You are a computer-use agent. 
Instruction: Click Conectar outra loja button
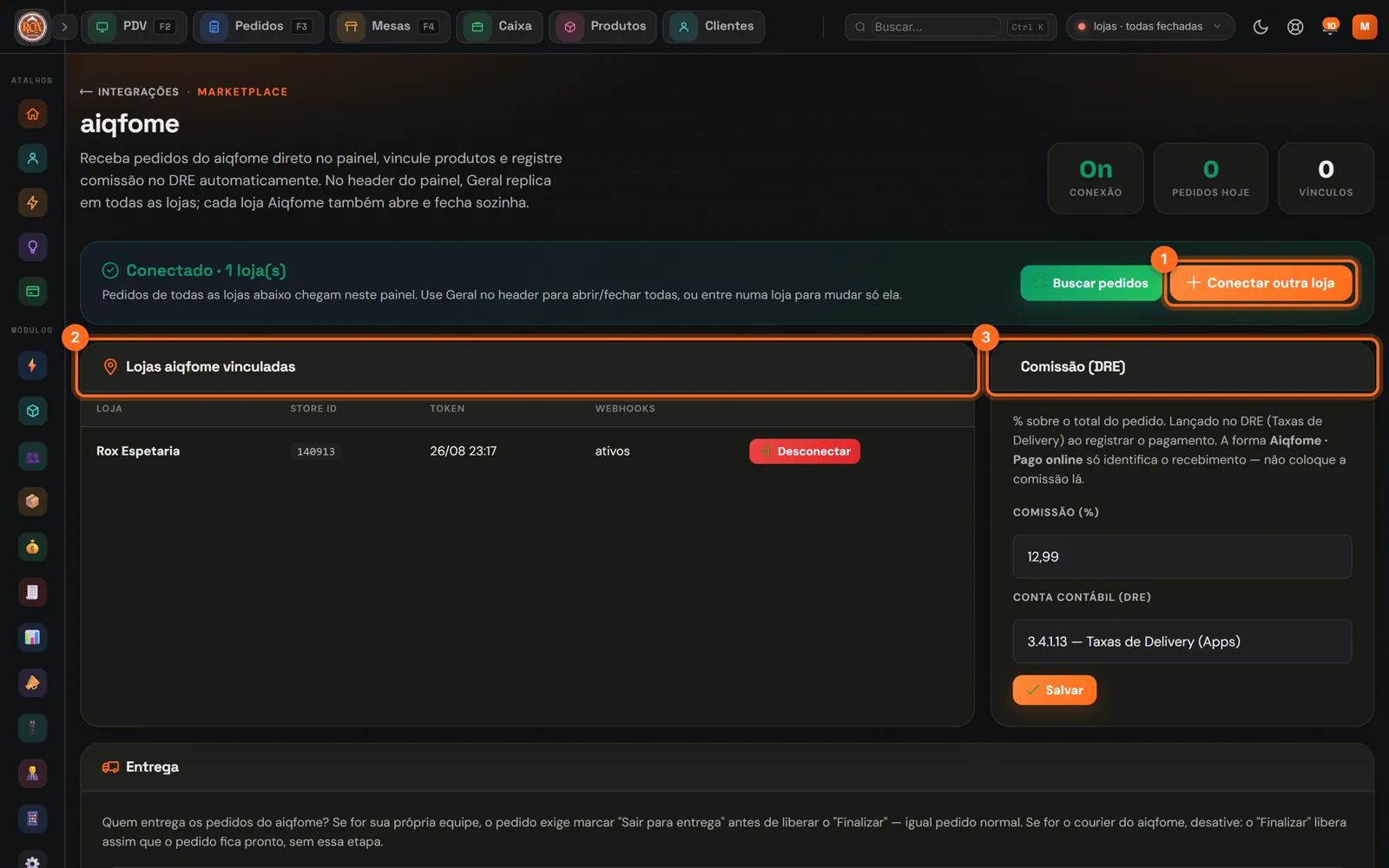[x=1261, y=283]
